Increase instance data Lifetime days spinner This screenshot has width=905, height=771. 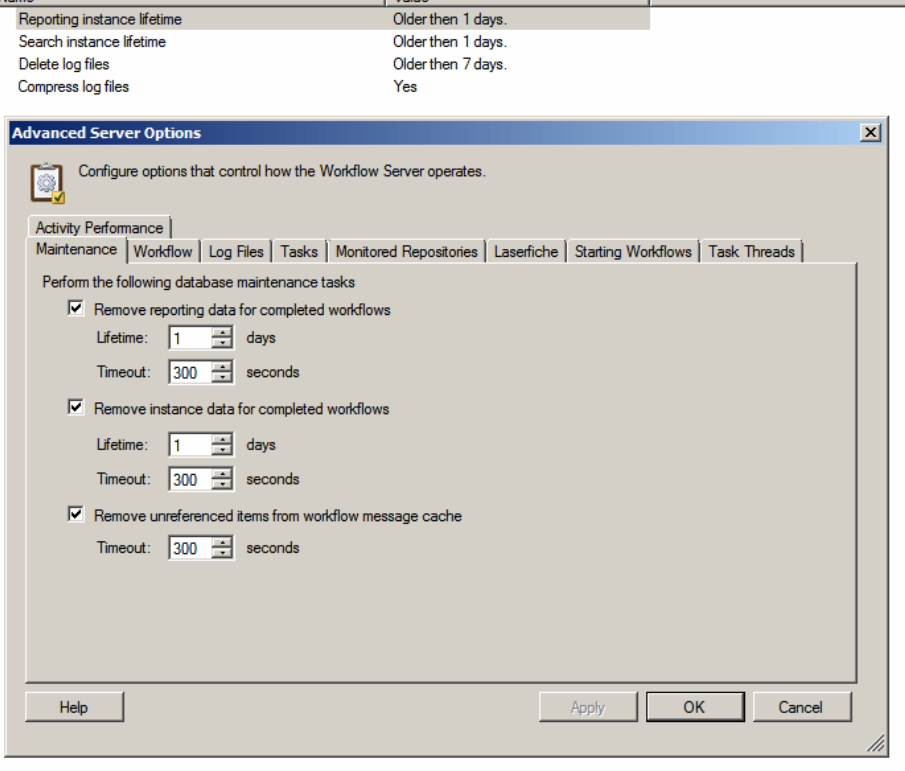(223, 439)
